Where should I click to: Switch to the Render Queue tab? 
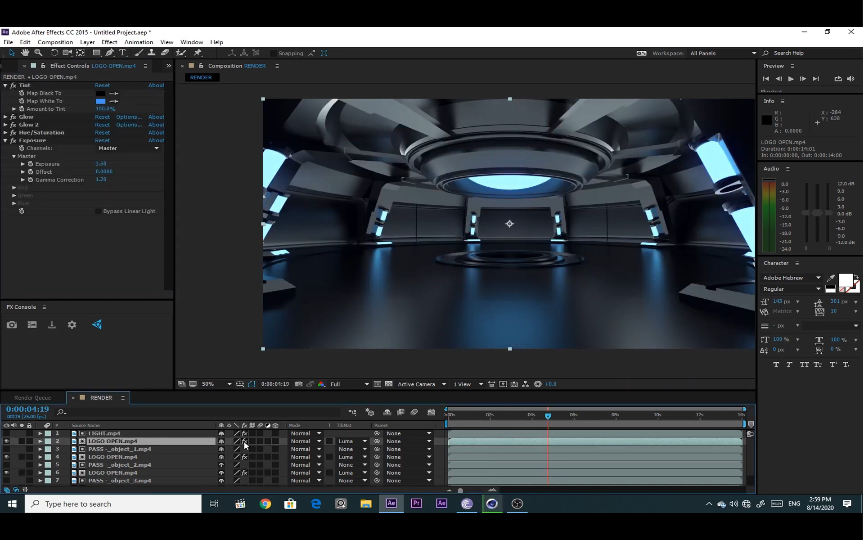(32, 398)
